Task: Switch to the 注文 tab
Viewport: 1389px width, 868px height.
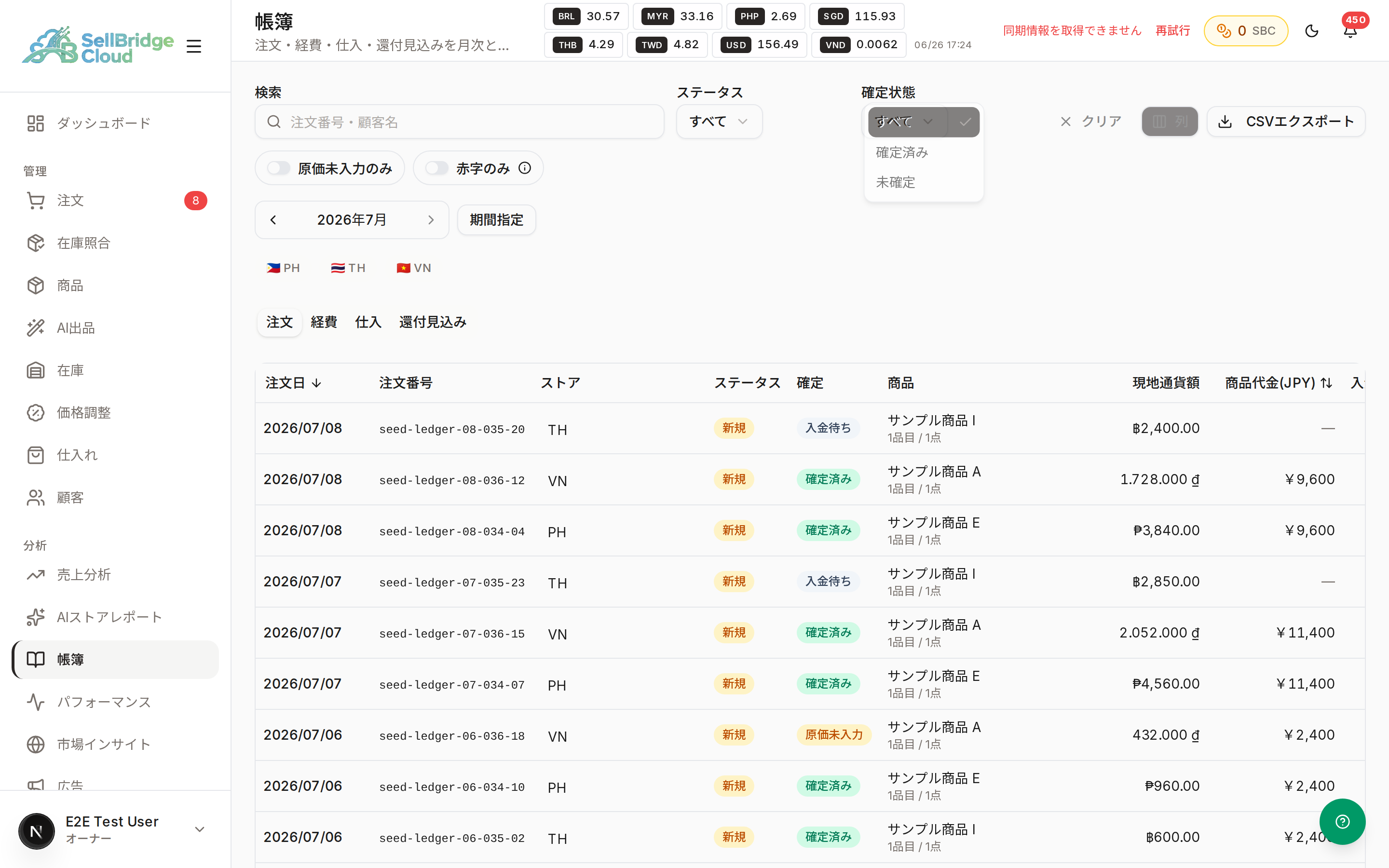Action: pyautogui.click(x=280, y=322)
